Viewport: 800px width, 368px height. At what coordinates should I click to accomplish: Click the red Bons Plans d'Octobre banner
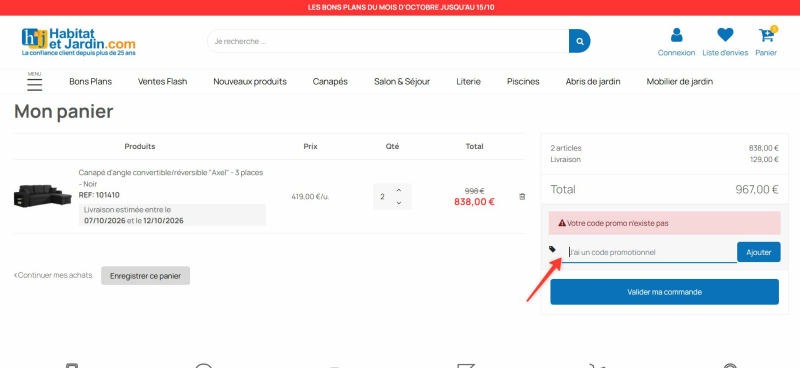(400, 8)
